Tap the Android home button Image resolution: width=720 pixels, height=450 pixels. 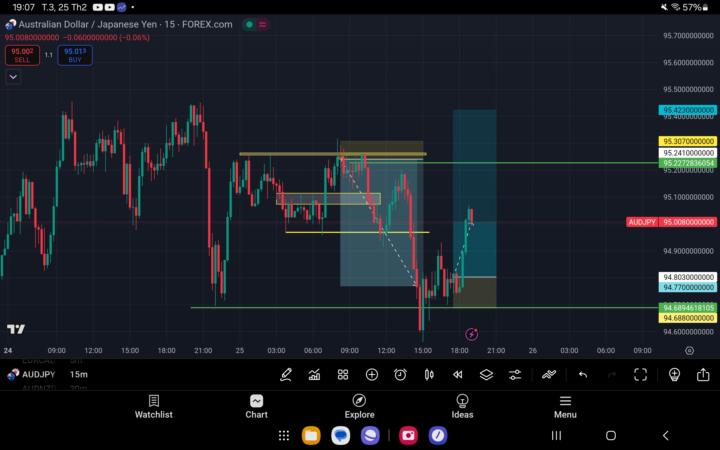coord(611,435)
